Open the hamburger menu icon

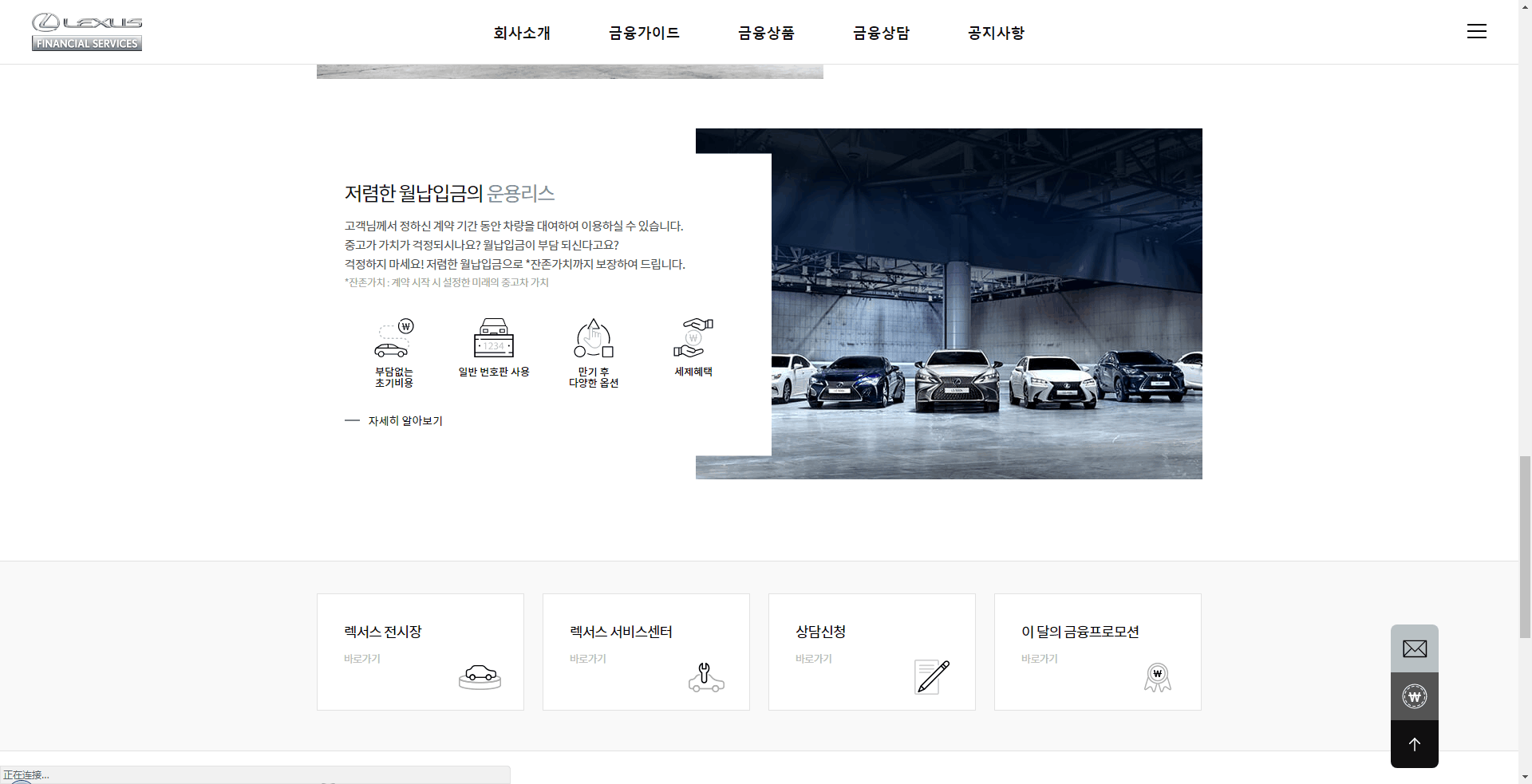click(1476, 31)
